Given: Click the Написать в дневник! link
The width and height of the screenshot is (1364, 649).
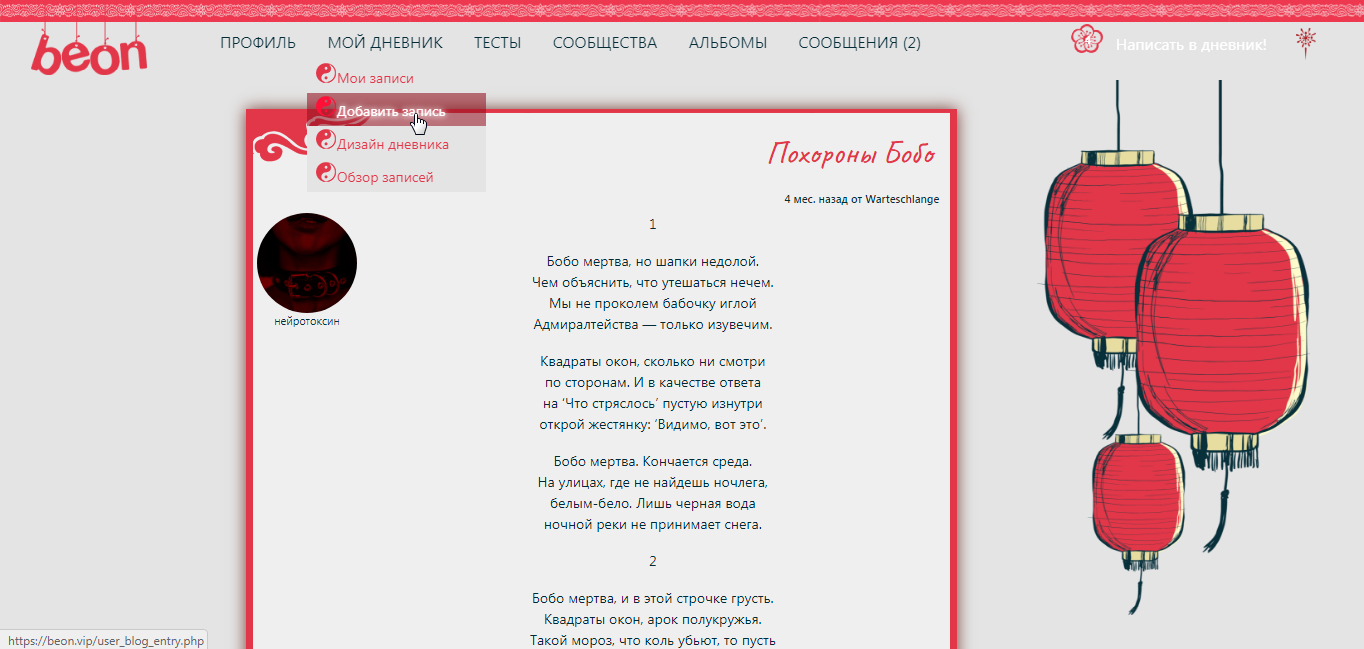Looking at the screenshot, I should pos(1190,45).
